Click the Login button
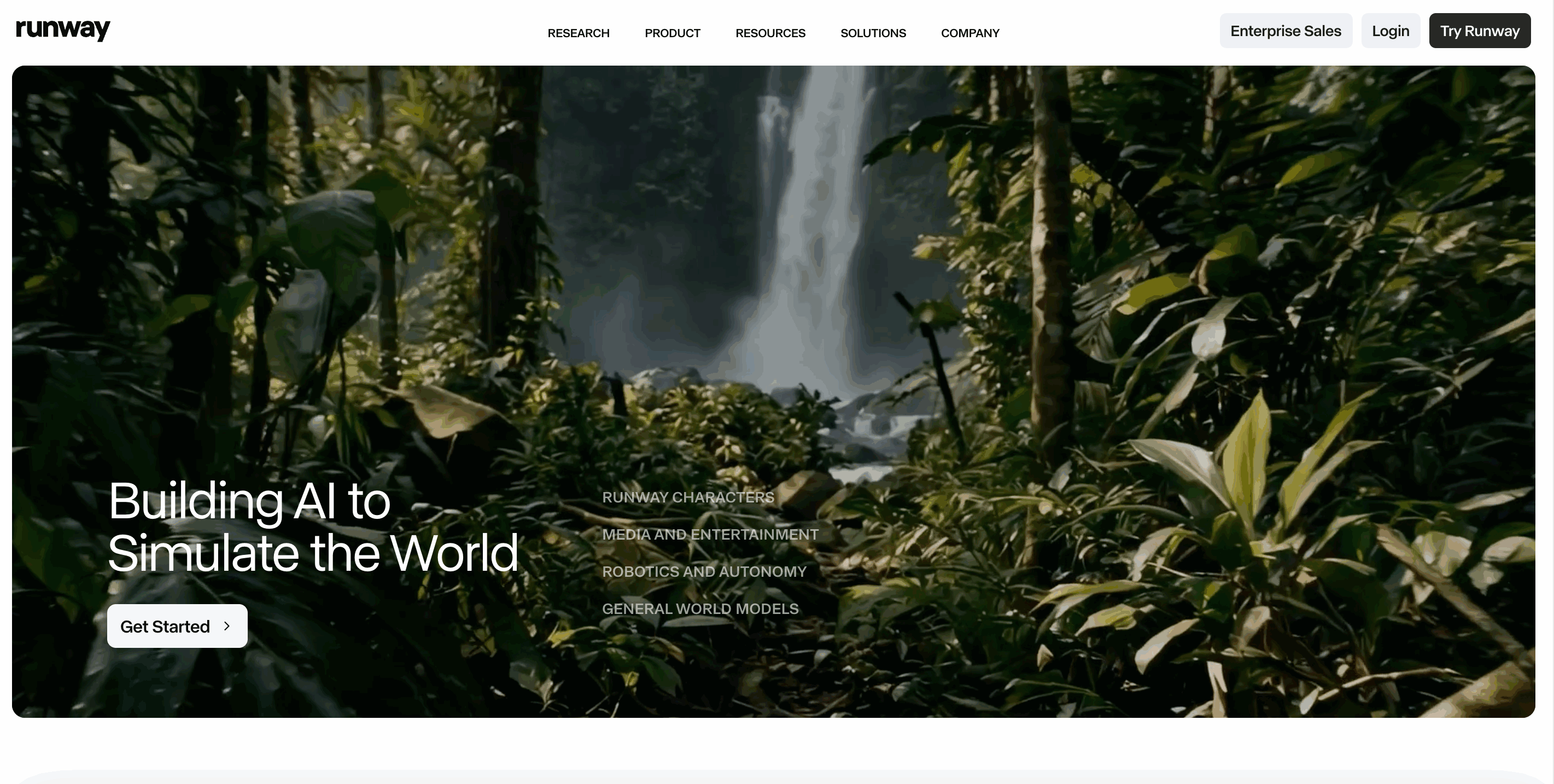This screenshot has height=784, width=1554. [1391, 31]
